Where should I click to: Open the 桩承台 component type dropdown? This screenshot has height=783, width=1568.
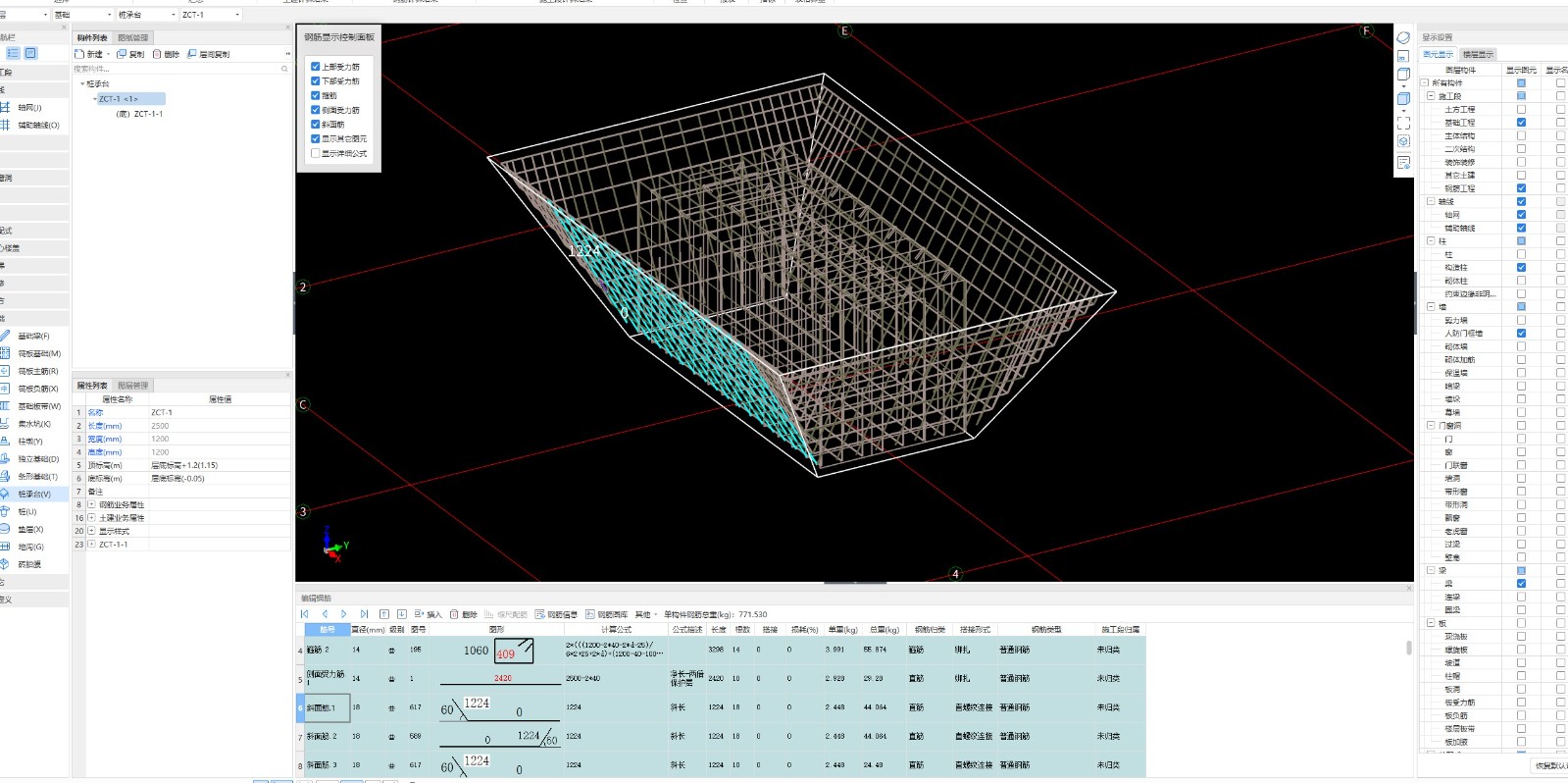146,15
